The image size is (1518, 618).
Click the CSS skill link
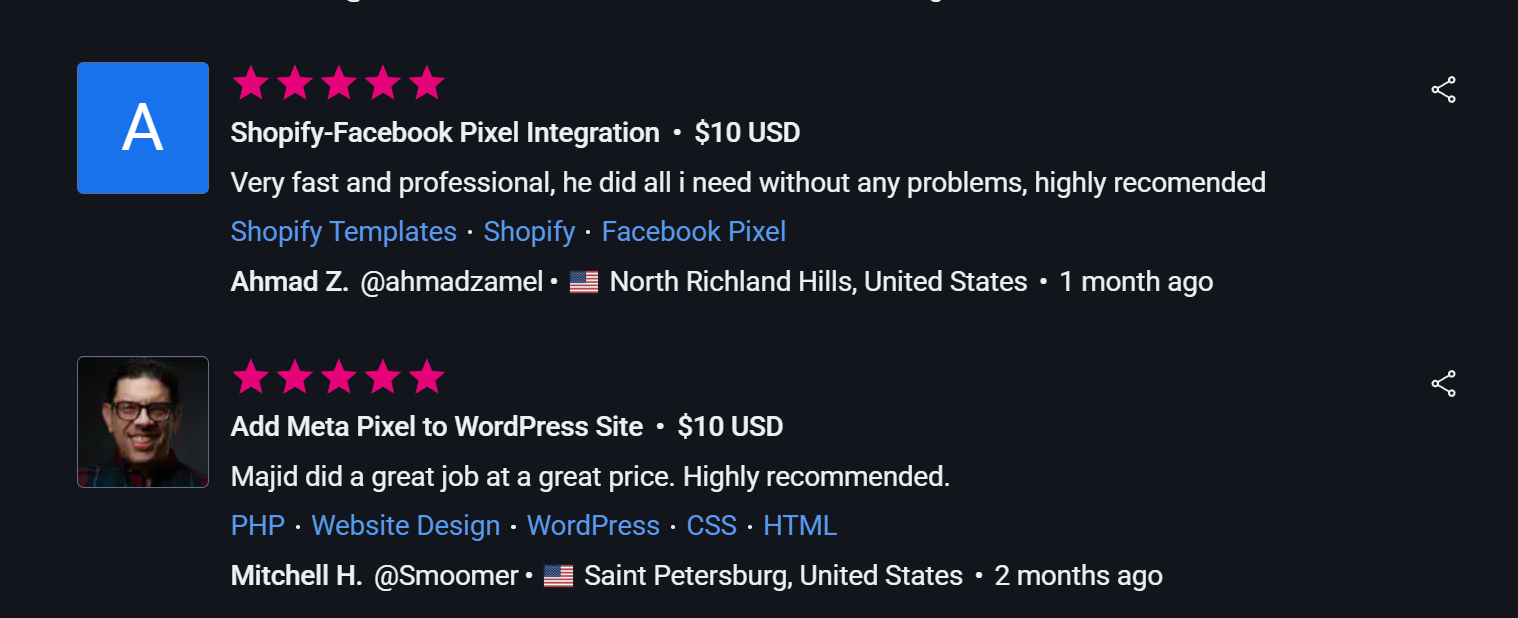[x=711, y=526]
